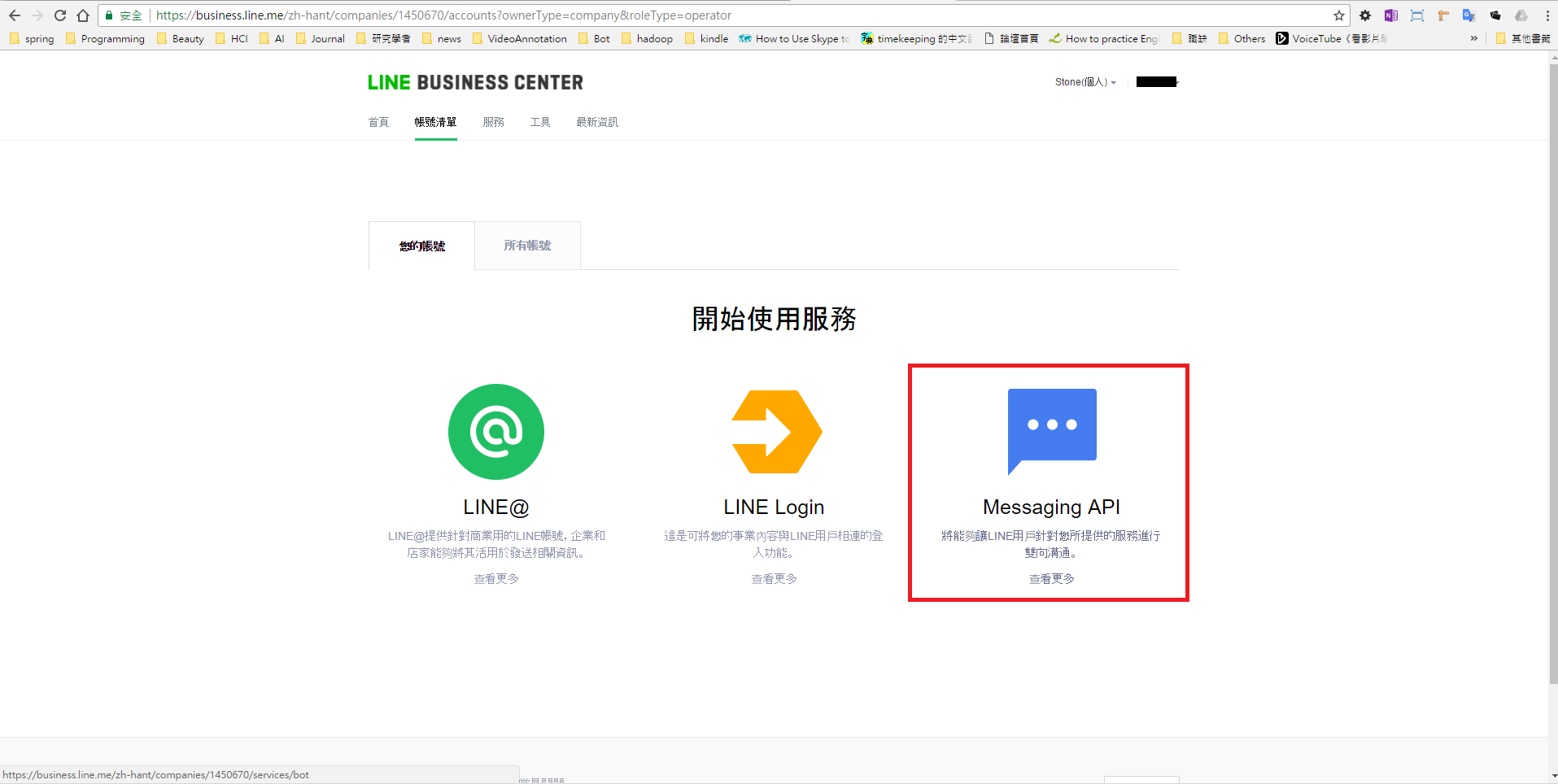Open the Others bookmark folder
This screenshot has height=784, width=1558.
pyautogui.click(x=1242, y=38)
